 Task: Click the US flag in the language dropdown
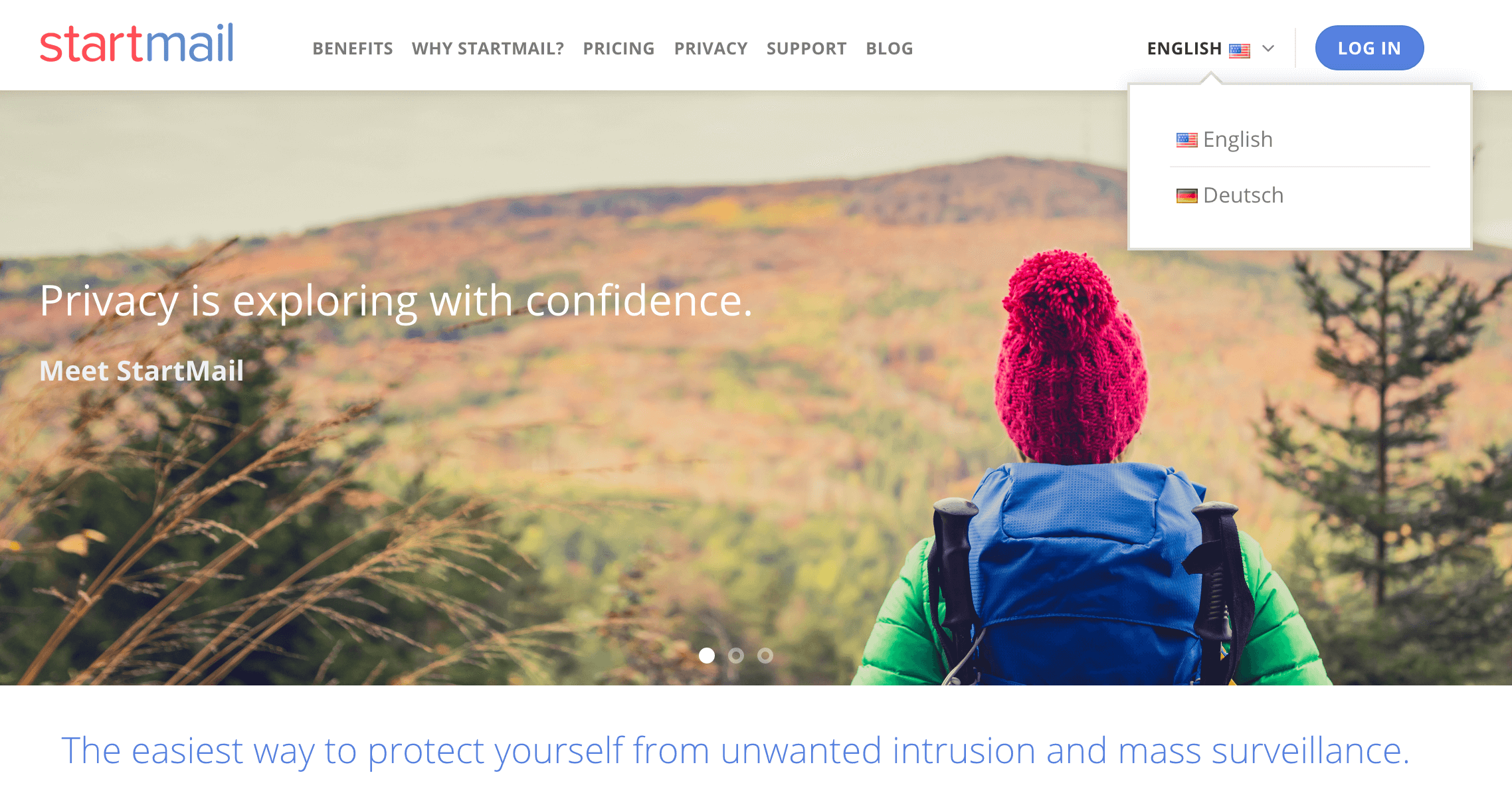pos(1186,140)
